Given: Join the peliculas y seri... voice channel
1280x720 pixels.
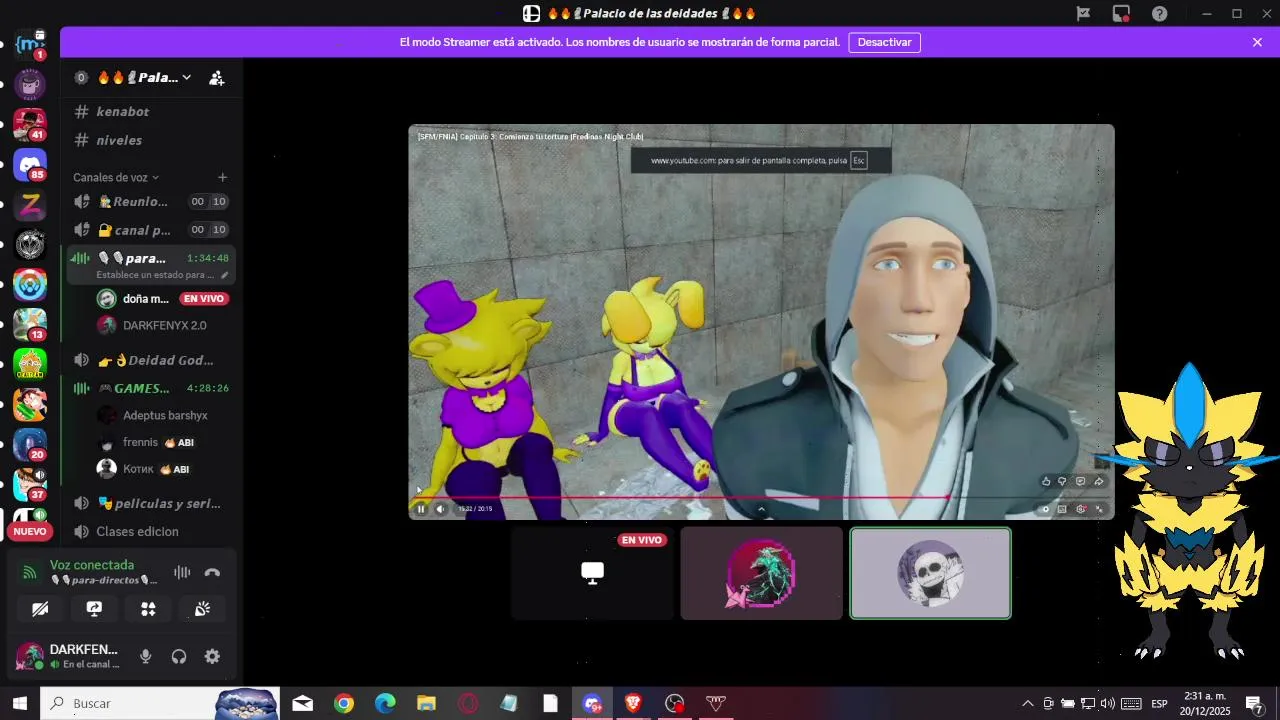Looking at the screenshot, I should tap(150, 503).
